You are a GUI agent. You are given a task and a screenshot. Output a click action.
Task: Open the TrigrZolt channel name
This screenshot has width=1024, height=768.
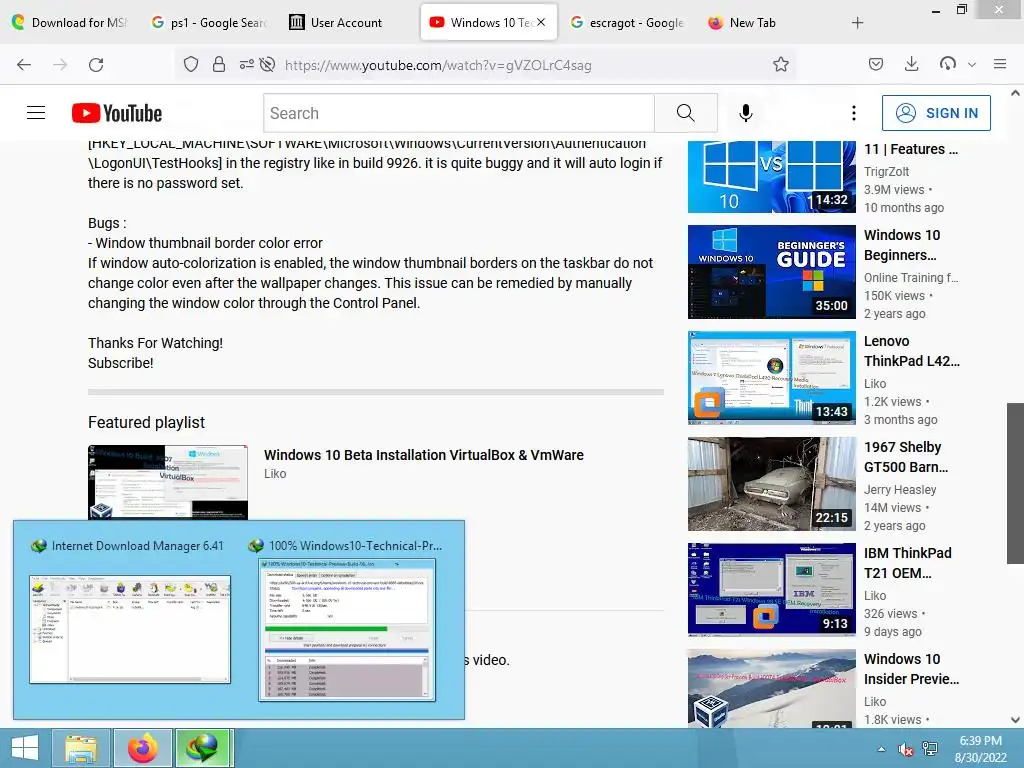point(886,171)
